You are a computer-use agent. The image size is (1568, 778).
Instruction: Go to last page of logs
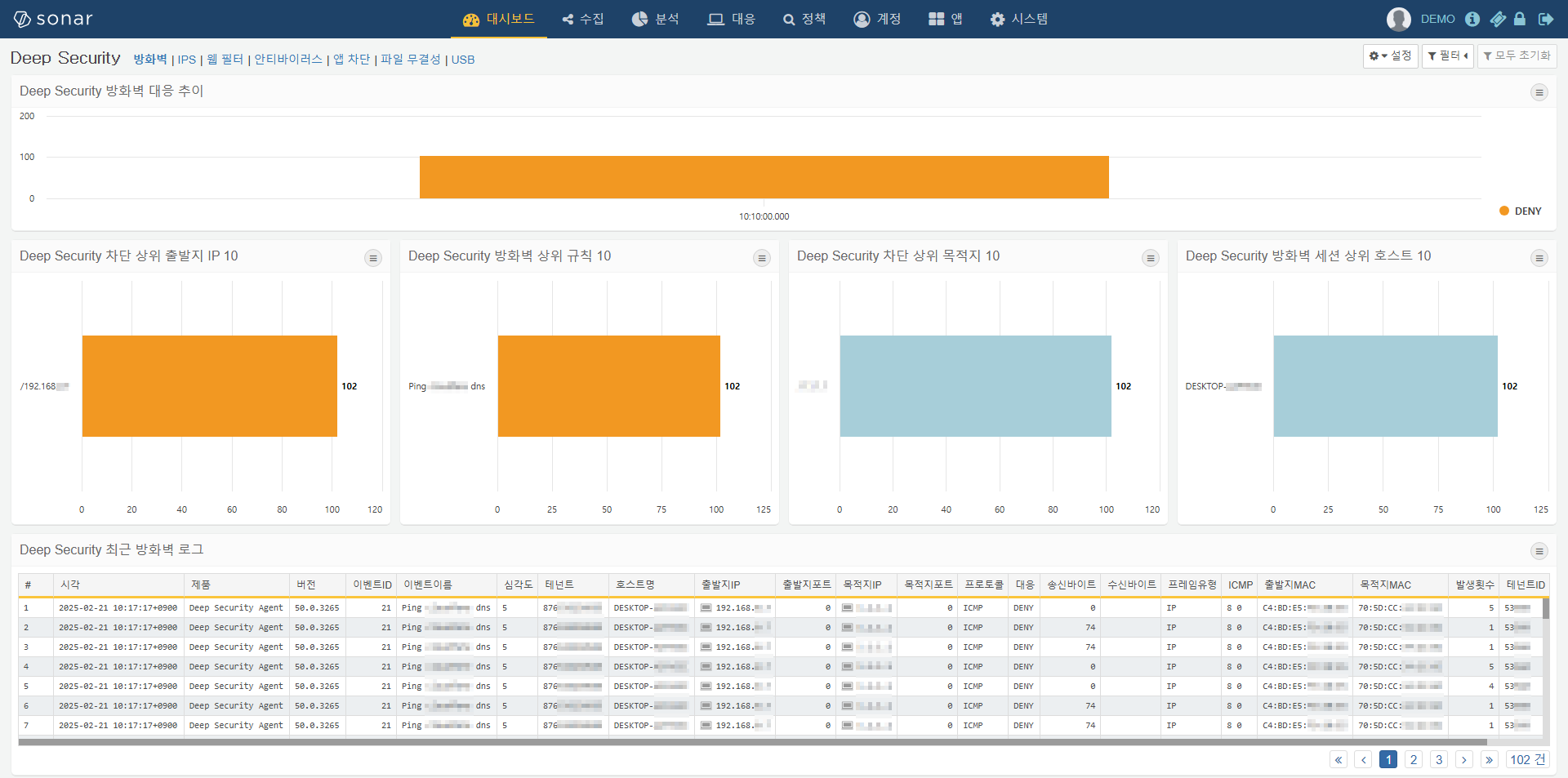tap(1490, 759)
